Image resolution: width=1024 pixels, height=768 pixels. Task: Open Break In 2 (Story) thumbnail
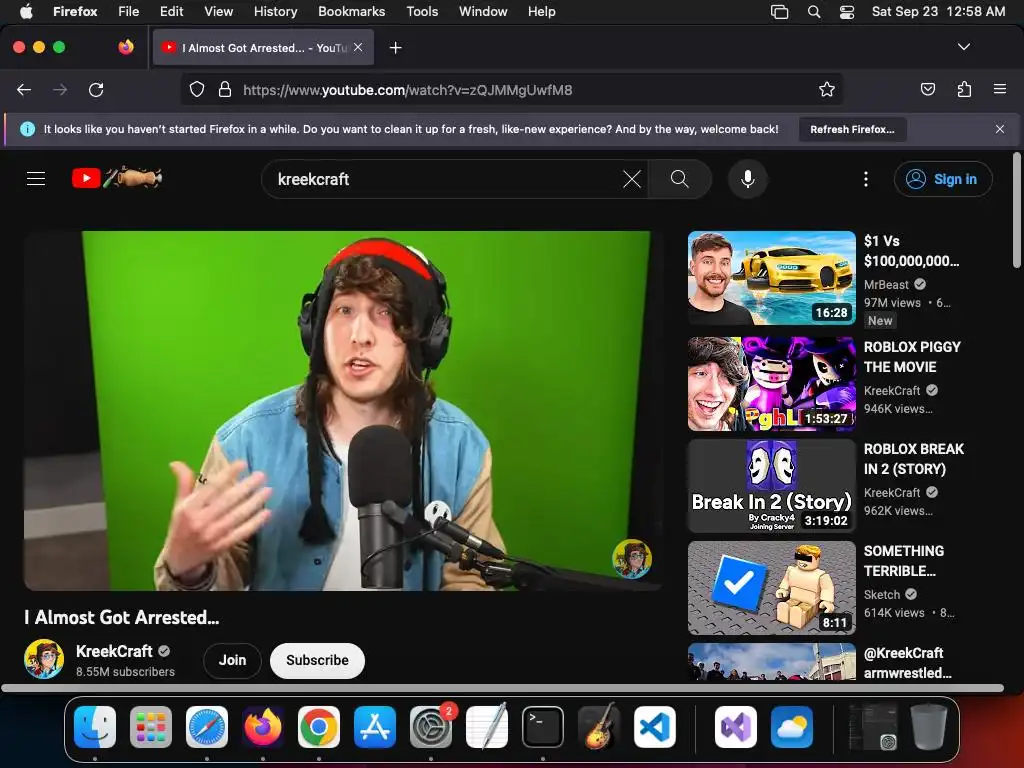pyautogui.click(x=771, y=486)
